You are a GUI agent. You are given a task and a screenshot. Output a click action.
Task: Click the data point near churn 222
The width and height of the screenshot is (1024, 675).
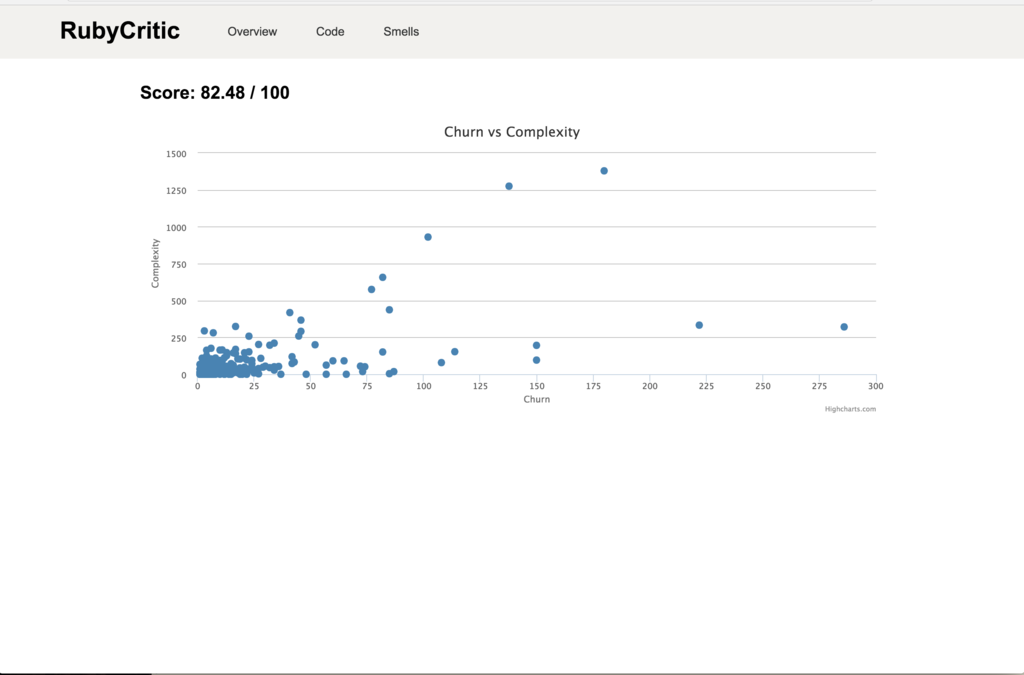(699, 325)
